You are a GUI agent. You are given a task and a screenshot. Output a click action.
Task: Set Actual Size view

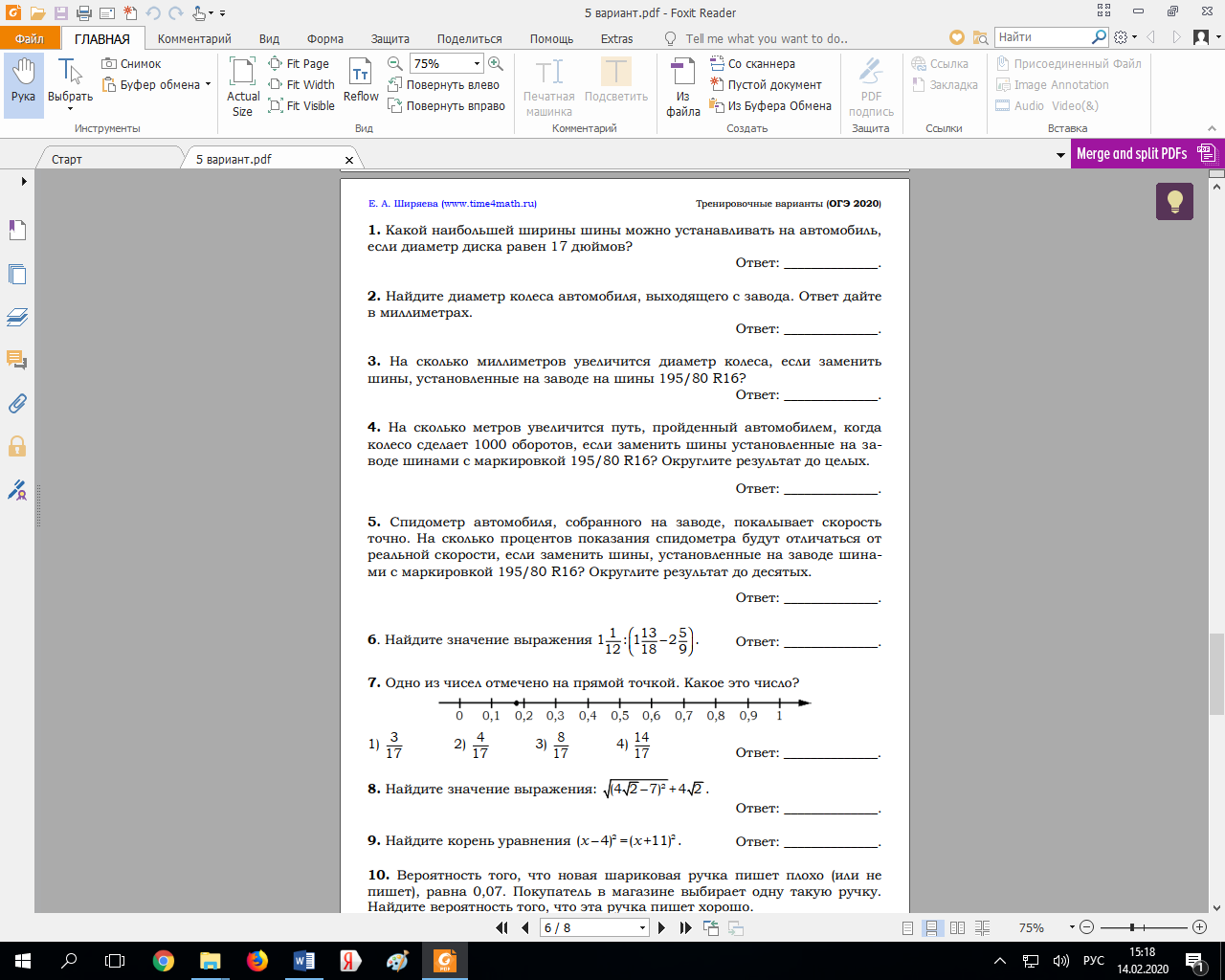[x=243, y=86]
